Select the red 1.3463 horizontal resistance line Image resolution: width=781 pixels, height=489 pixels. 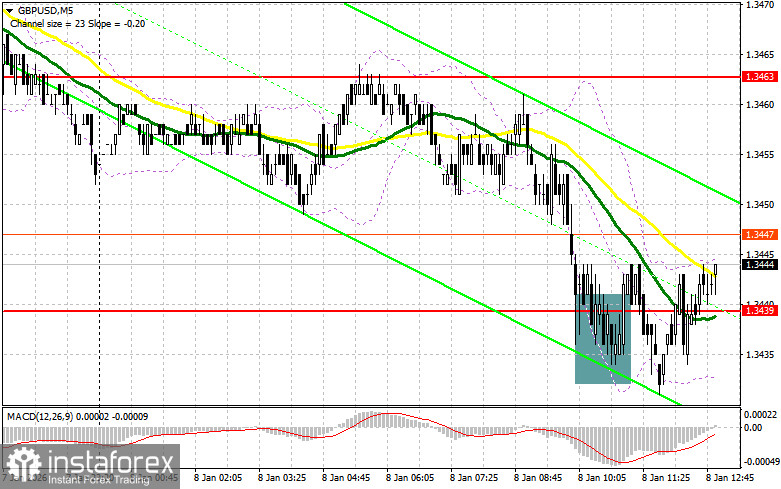pyautogui.click(x=371, y=77)
